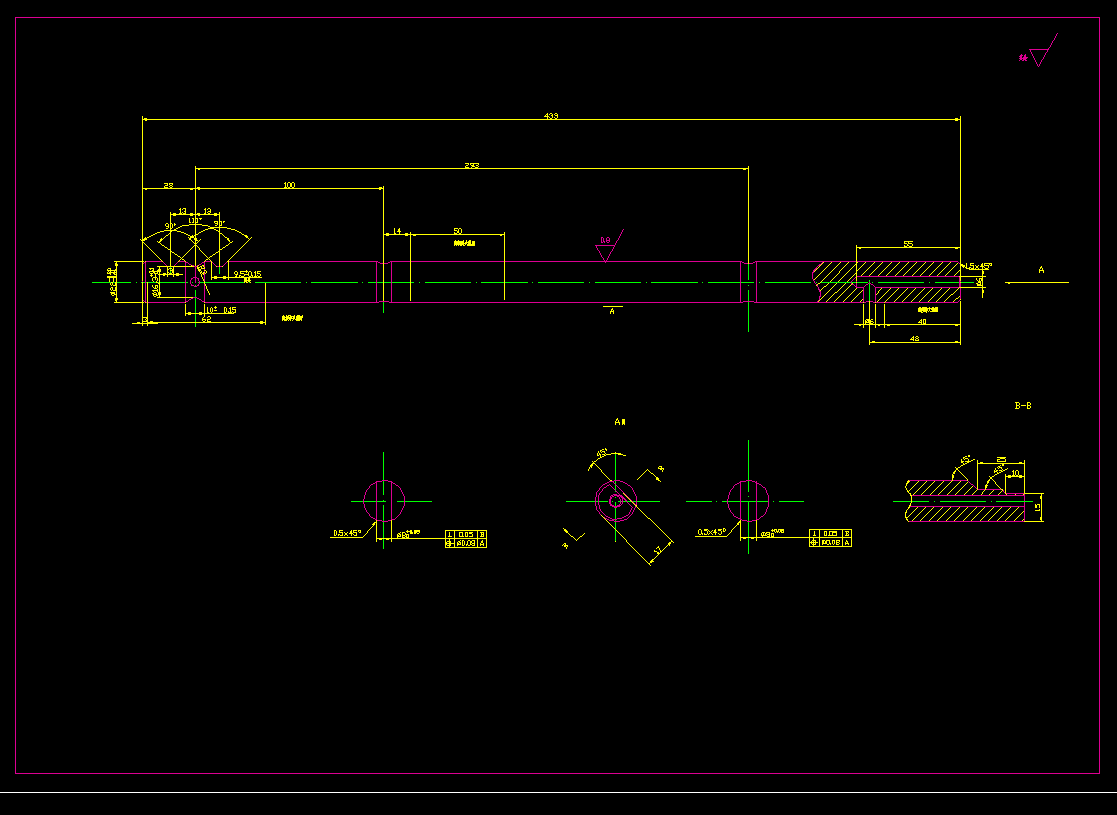Select the 40 dimension below hatched section
This screenshot has height=815, width=1117.
tap(923, 322)
